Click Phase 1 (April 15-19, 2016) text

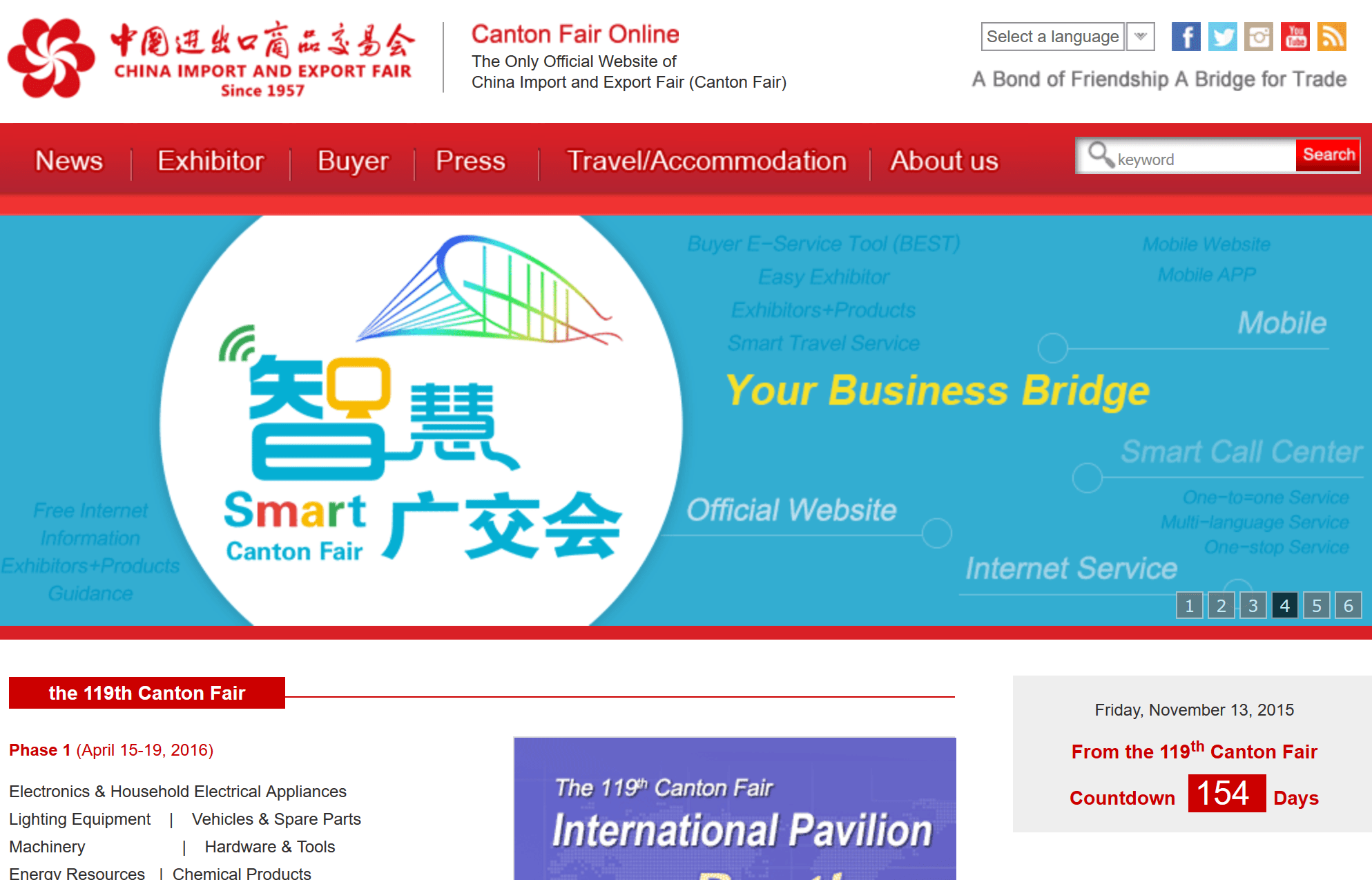coord(111,750)
